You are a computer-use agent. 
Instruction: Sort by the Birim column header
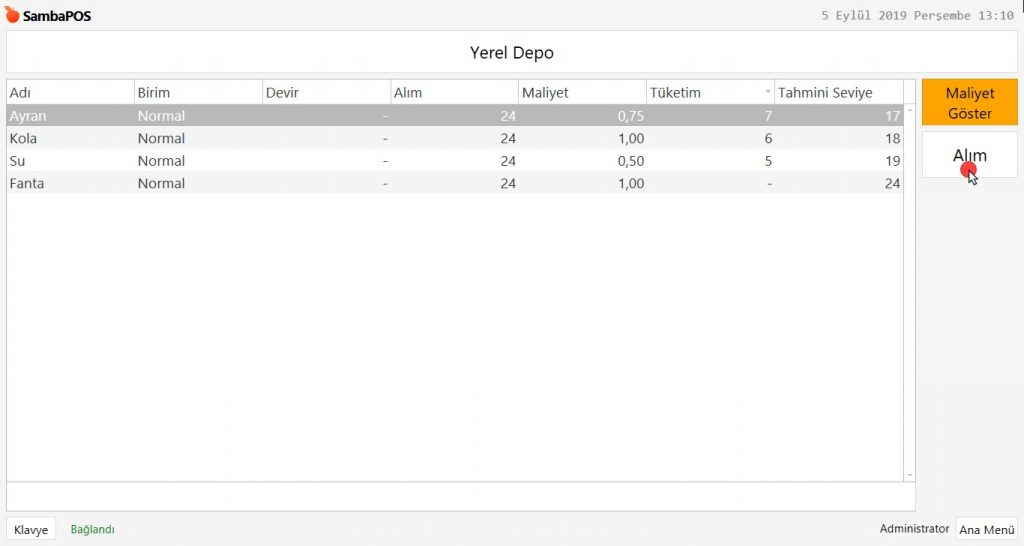(198, 93)
